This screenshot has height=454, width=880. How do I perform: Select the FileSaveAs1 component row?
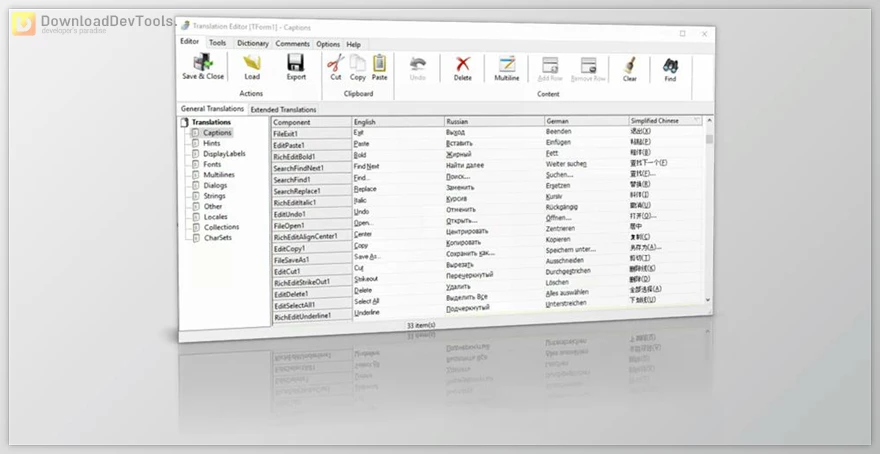pyautogui.click(x=311, y=260)
